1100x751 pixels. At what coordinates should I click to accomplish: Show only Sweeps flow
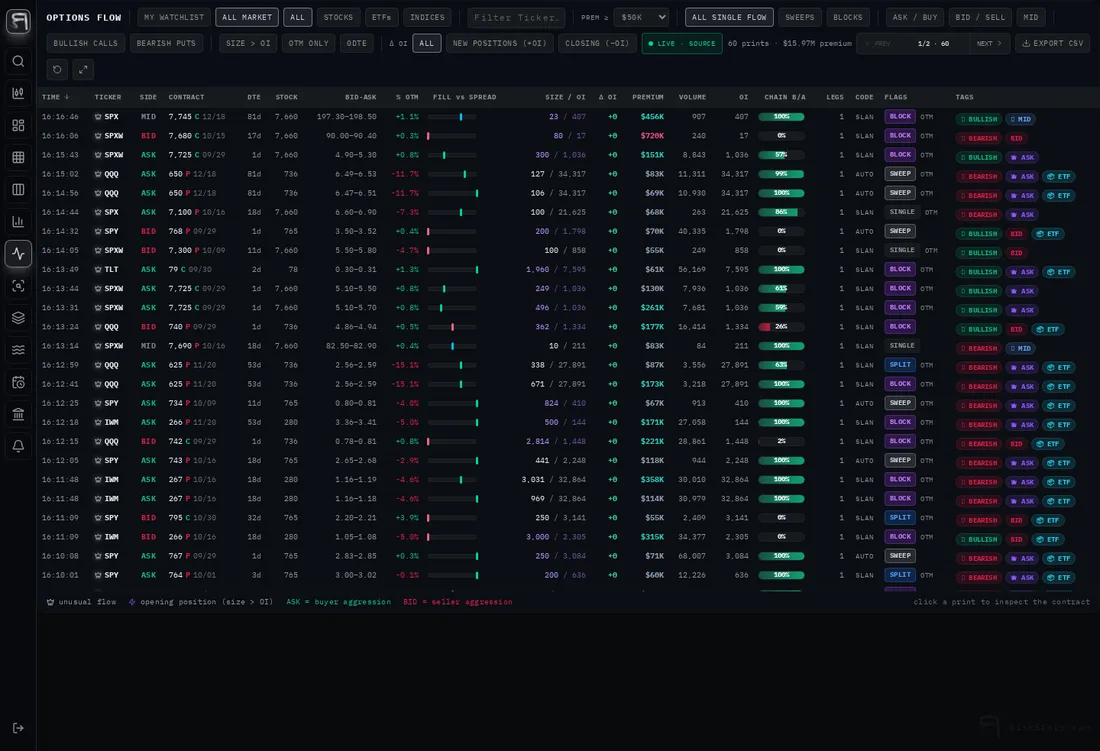pyautogui.click(x=800, y=18)
